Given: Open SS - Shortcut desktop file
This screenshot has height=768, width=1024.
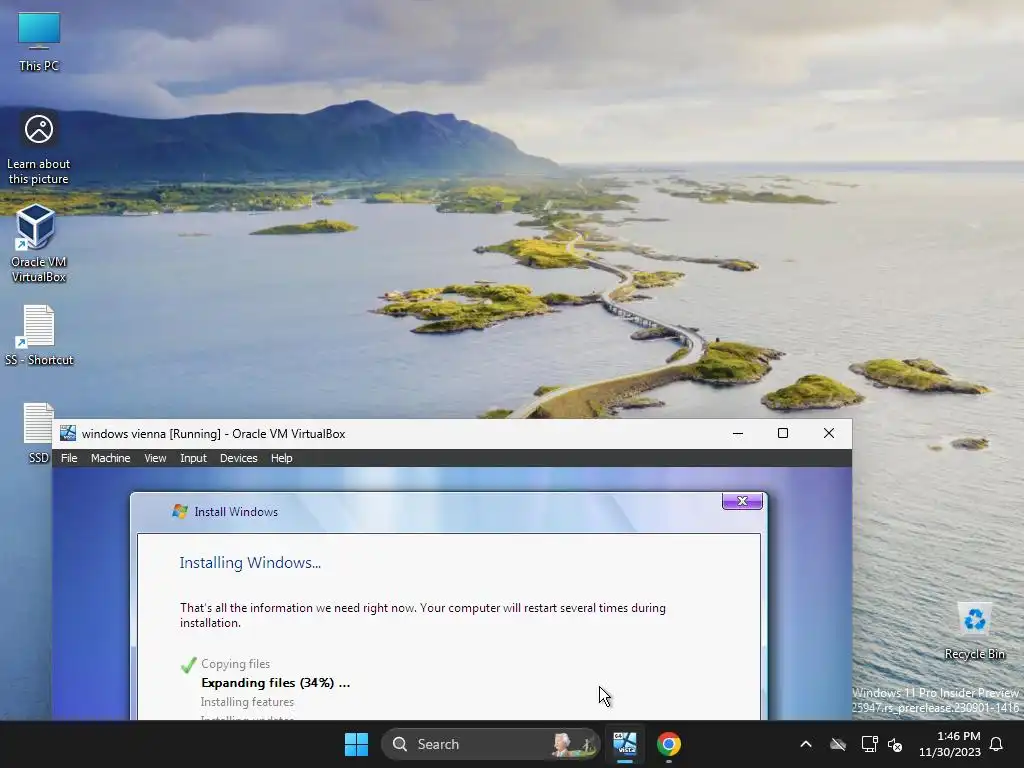Looking at the screenshot, I should coord(39,336).
